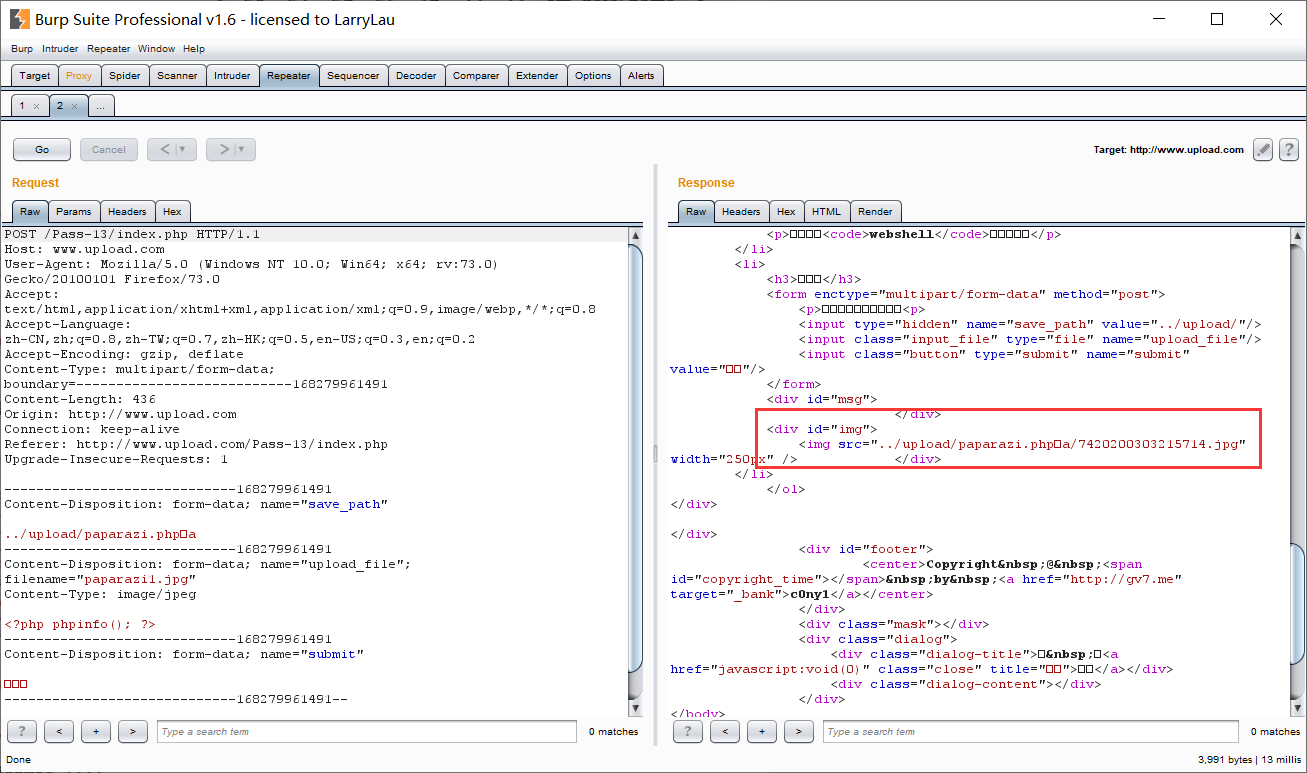The height and width of the screenshot is (773, 1307).
Task: Click the 'POST /Pass-13/index.php HTTP/1.1' line
Action: [x=132, y=234]
